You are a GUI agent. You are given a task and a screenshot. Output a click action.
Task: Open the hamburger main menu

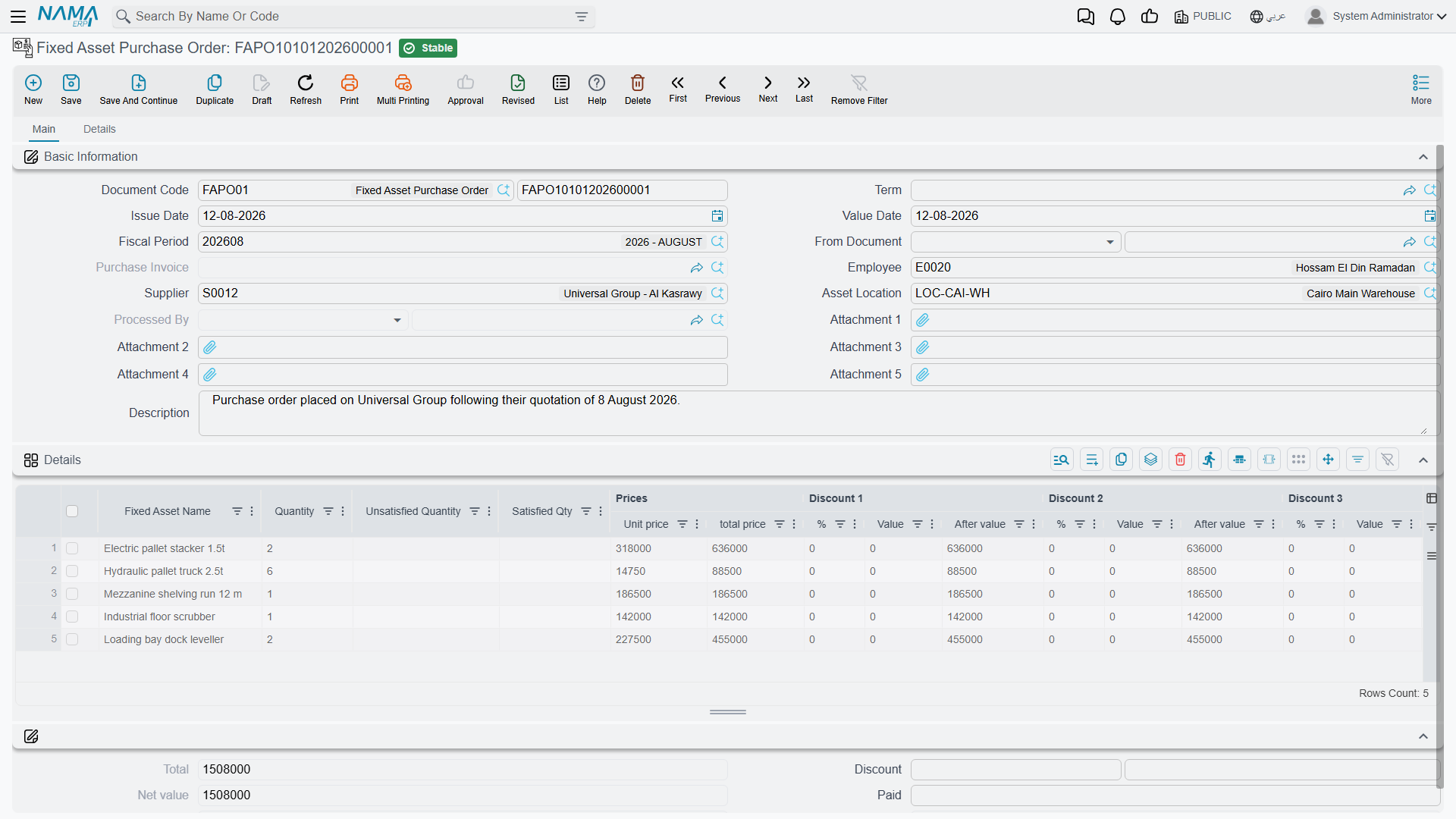tap(18, 16)
